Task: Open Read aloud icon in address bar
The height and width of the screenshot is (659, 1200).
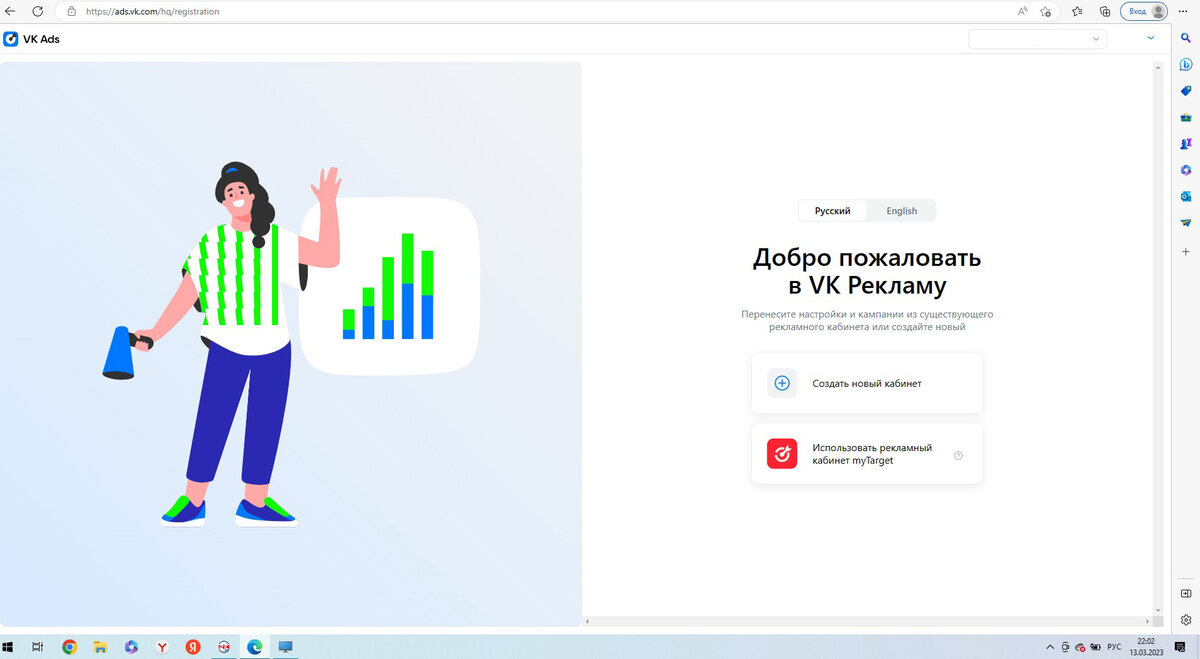Action: 1022,11
